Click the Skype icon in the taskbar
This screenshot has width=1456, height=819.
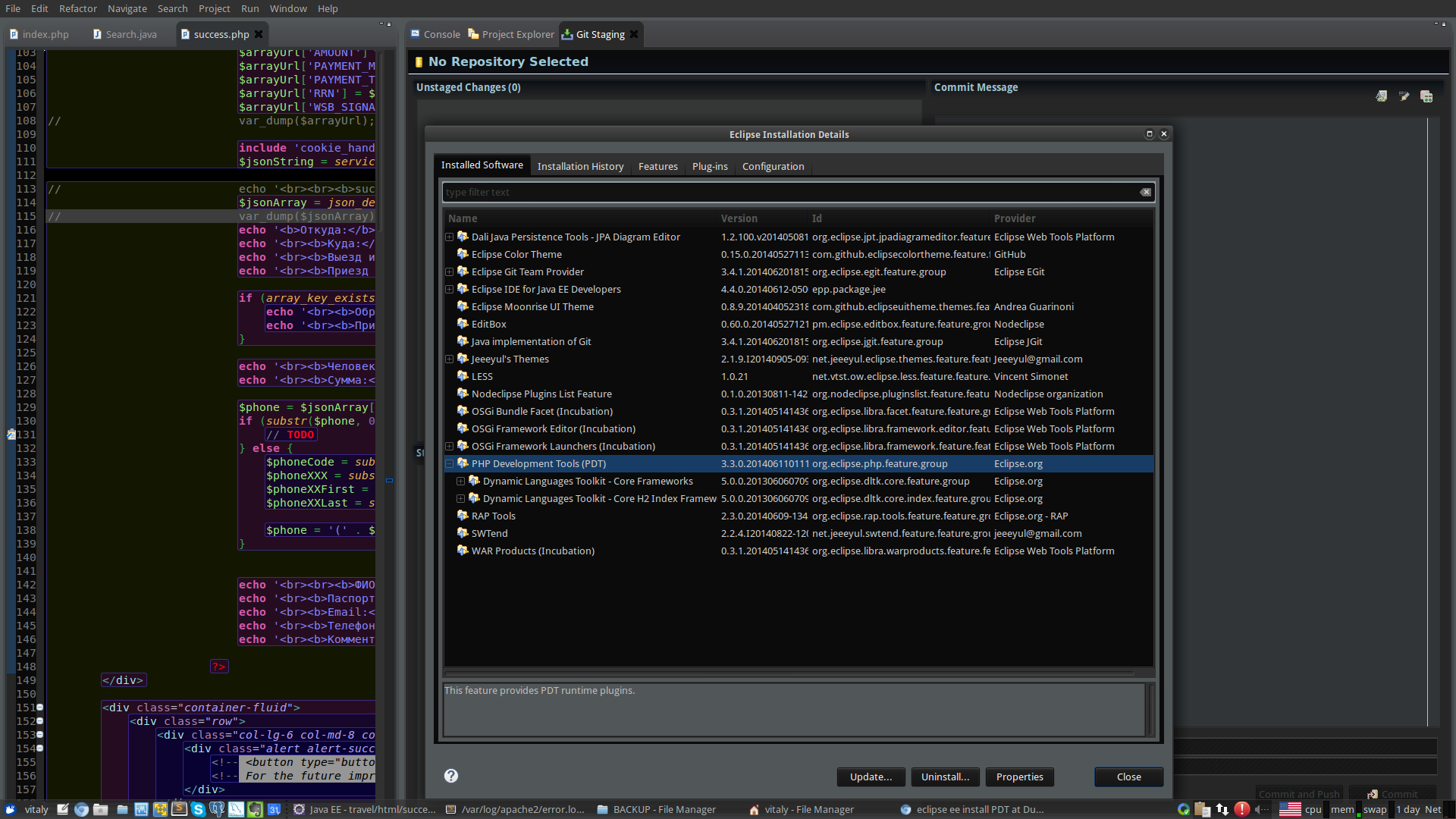[x=198, y=809]
